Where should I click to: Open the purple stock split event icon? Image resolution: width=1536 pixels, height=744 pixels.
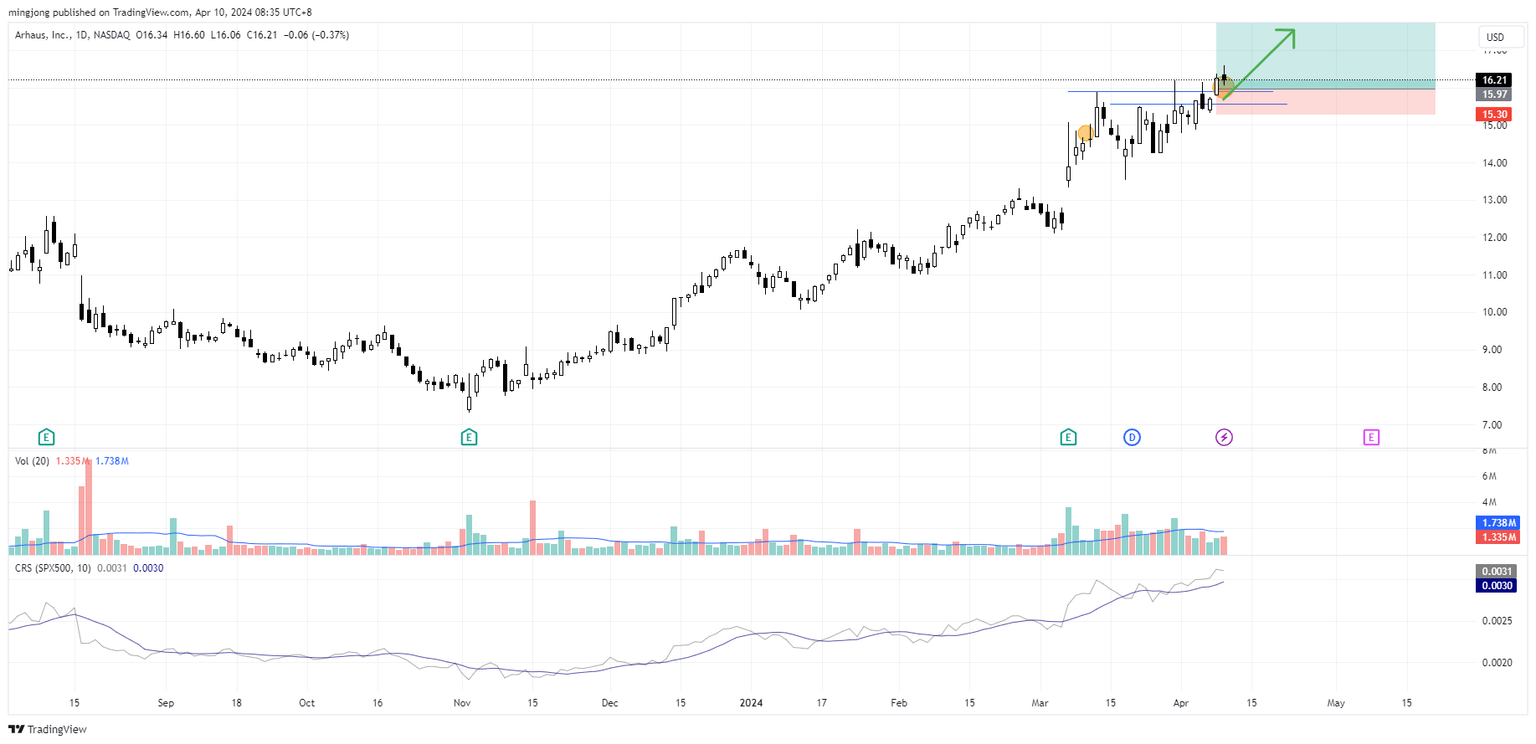coord(1224,437)
